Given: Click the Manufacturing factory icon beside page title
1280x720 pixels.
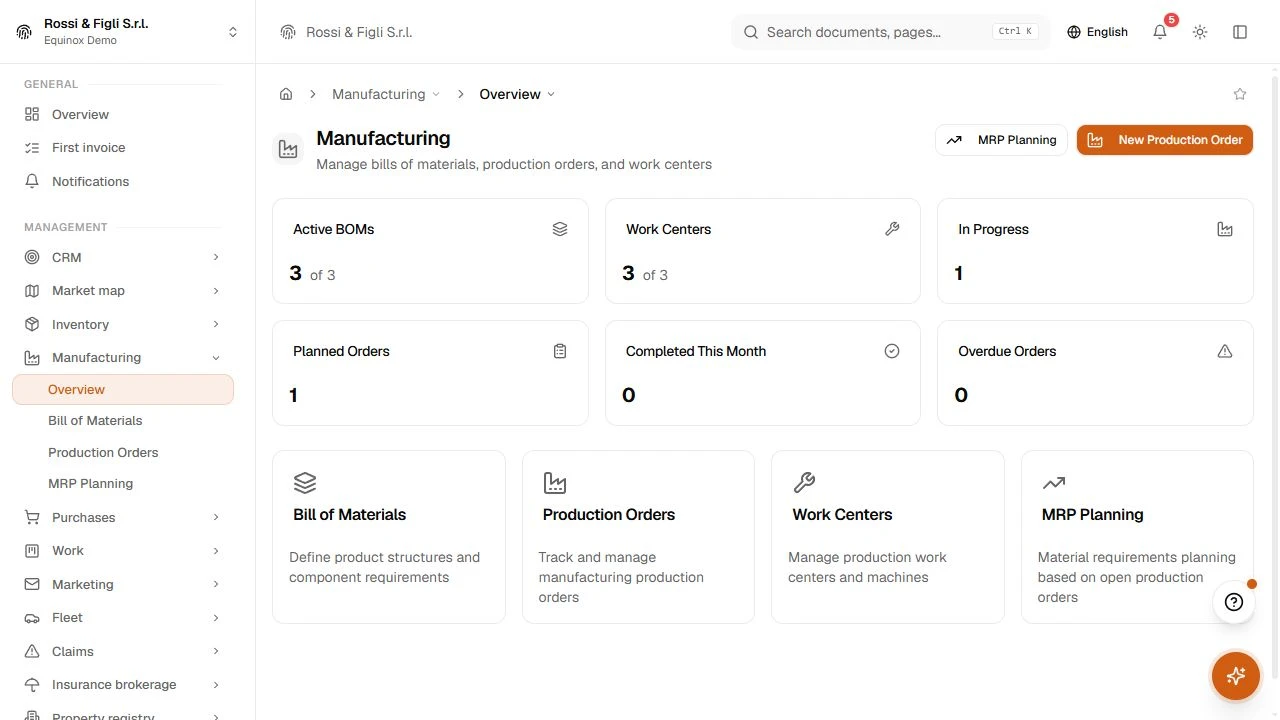Looking at the screenshot, I should click(288, 150).
